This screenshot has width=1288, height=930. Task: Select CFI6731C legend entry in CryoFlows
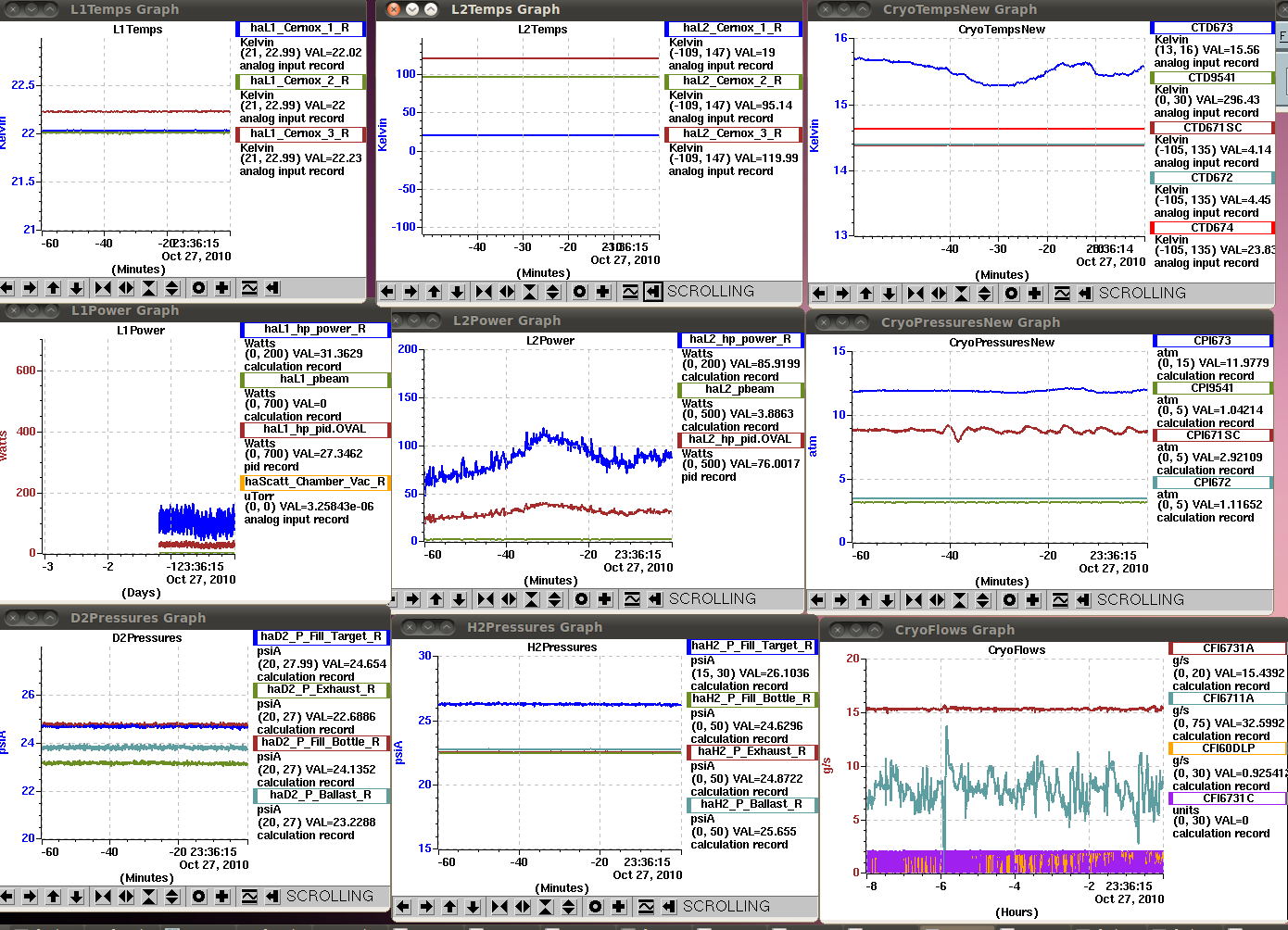tap(1229, 798)
